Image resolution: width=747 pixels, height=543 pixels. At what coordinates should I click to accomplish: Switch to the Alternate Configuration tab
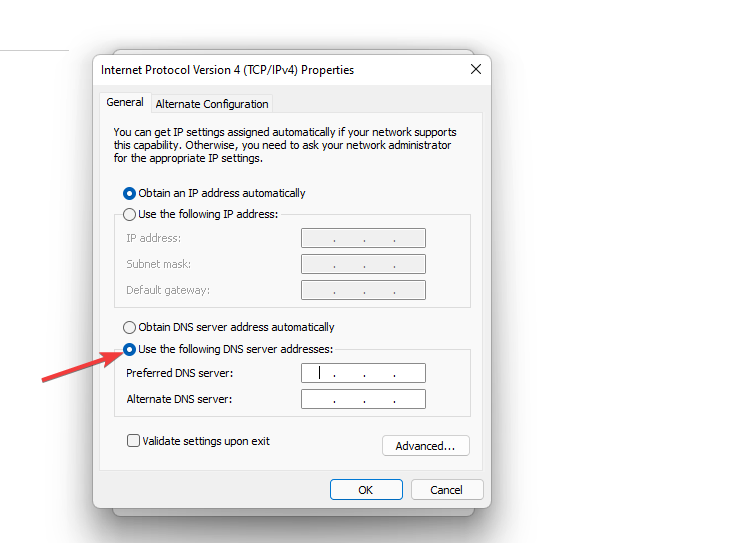click(x=212, y=104)
